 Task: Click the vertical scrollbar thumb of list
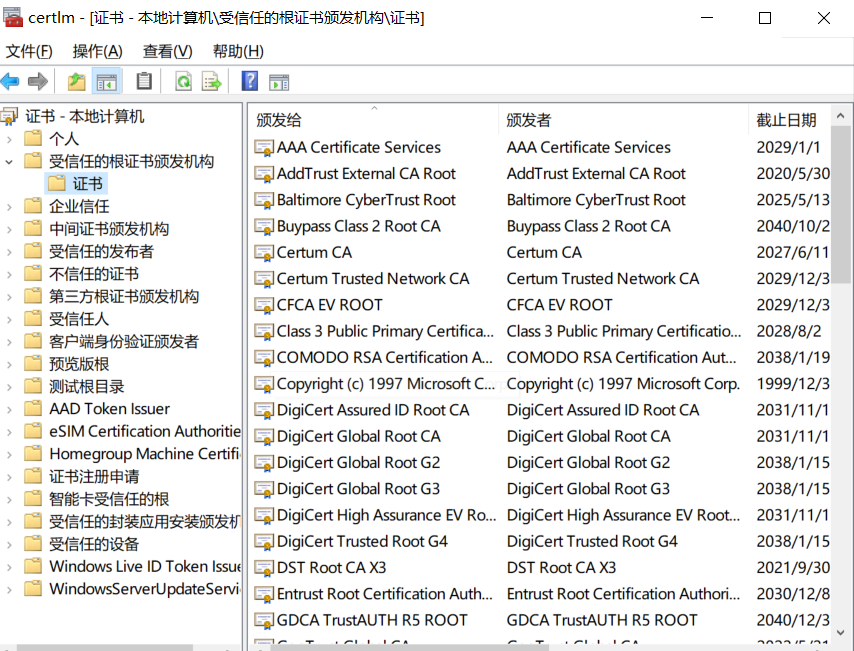(x=840, y=204)
